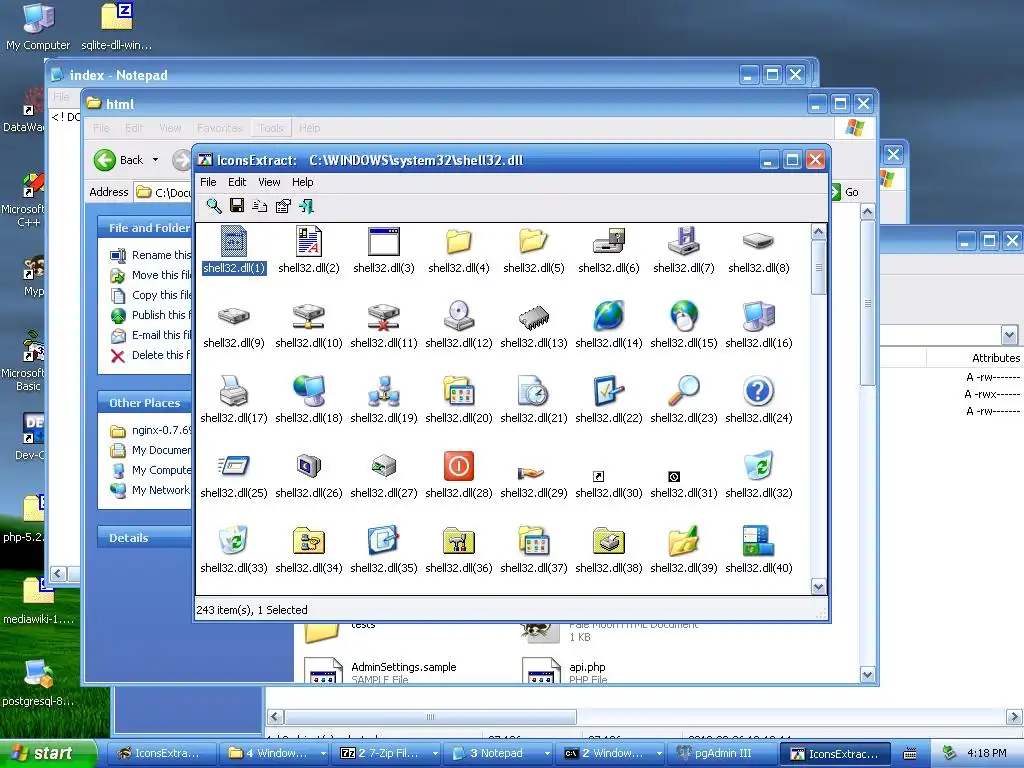Open the Help menu in IconsExtract
1024x768 pixels.
(302, 182)
